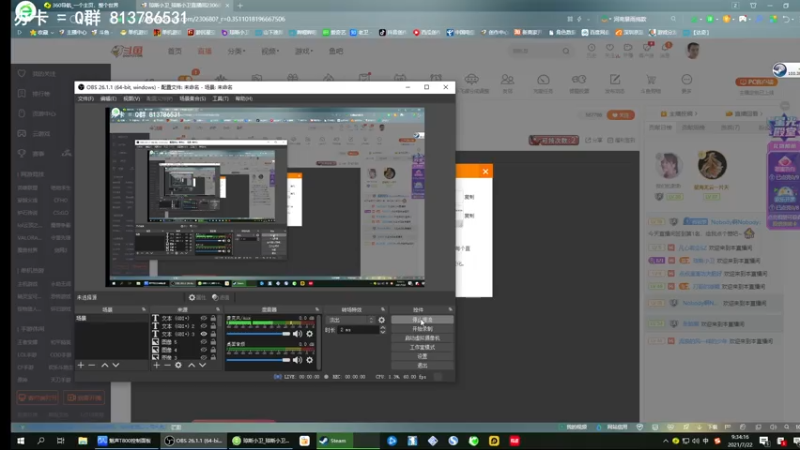Undock the Scenes panel via header icon
This screenshot has width=800, height=450.
coord(143,310)
